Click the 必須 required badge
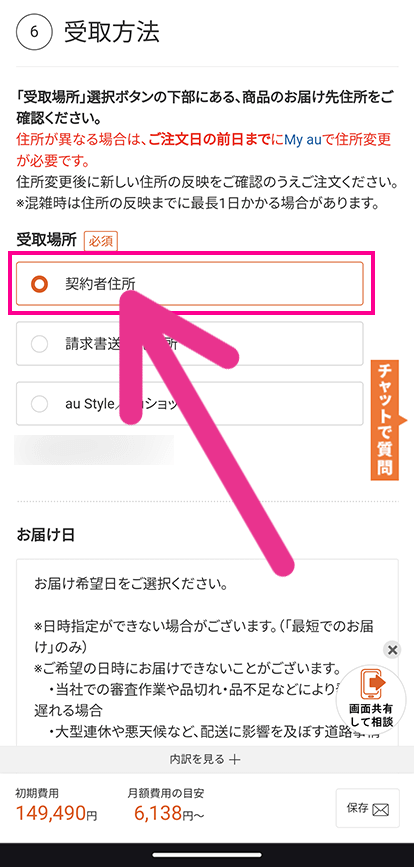414x867 pixels. coord(101,241)
